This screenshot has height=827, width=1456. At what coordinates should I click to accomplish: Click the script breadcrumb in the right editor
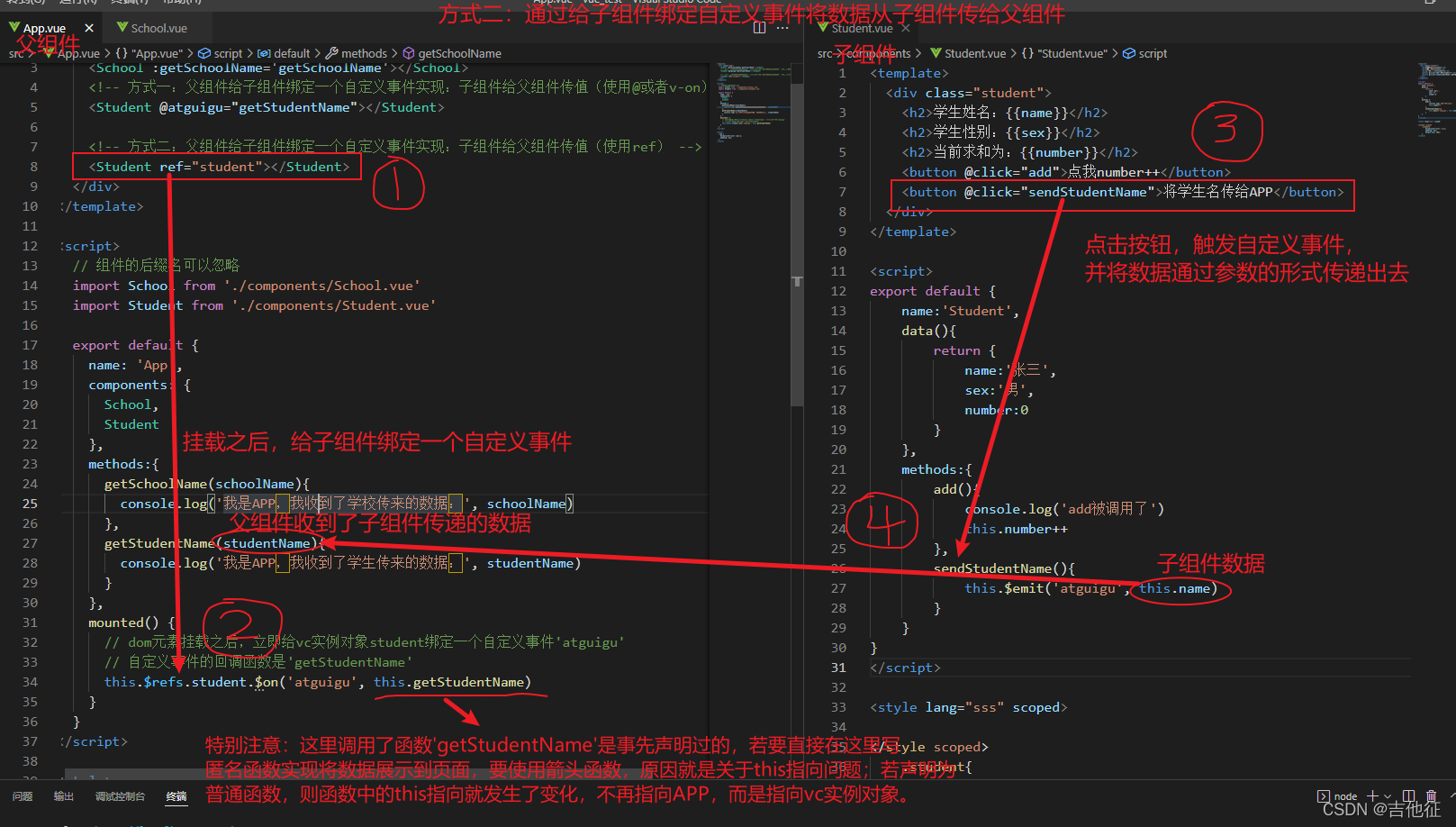point(1145,53)
